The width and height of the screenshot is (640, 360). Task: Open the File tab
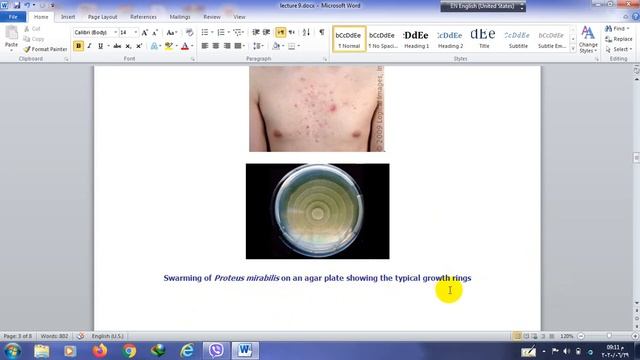point(13,17)
